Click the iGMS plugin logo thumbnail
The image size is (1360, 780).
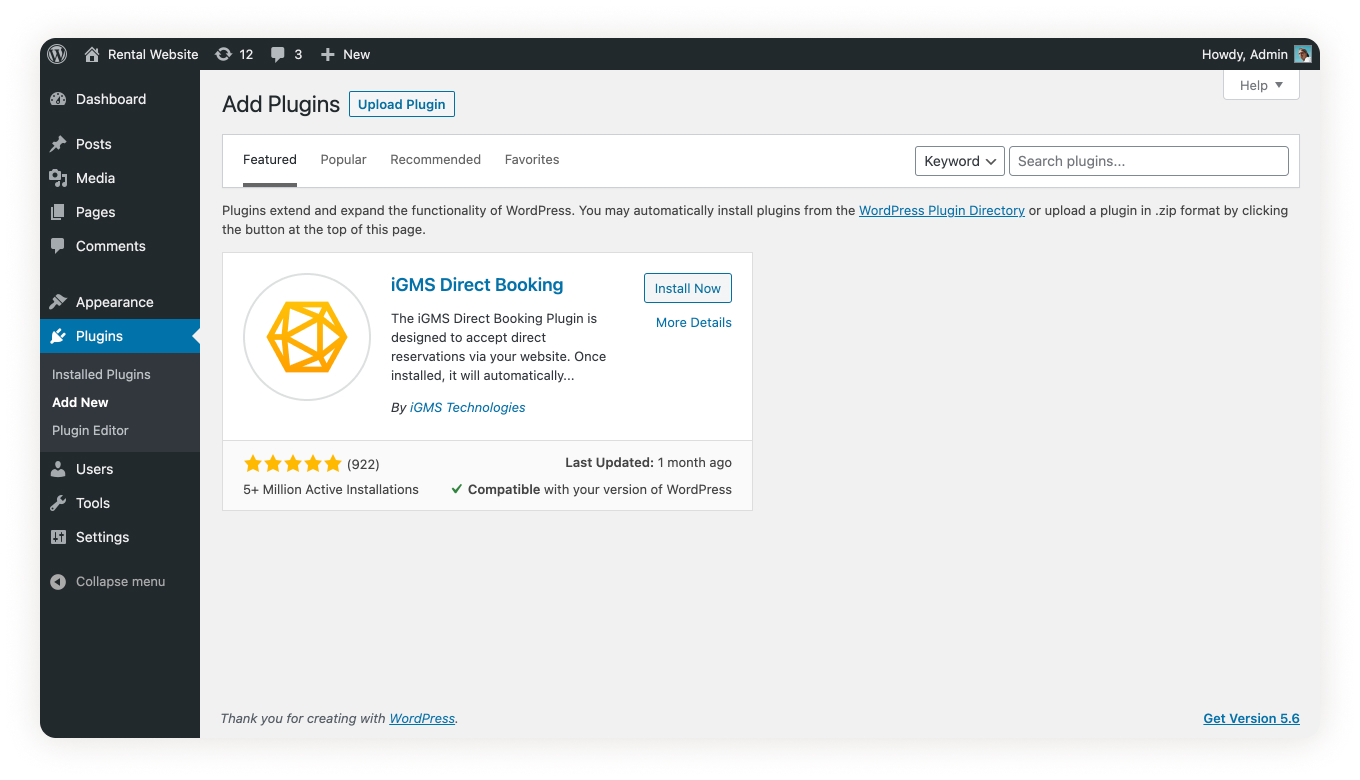click(307, 337)
